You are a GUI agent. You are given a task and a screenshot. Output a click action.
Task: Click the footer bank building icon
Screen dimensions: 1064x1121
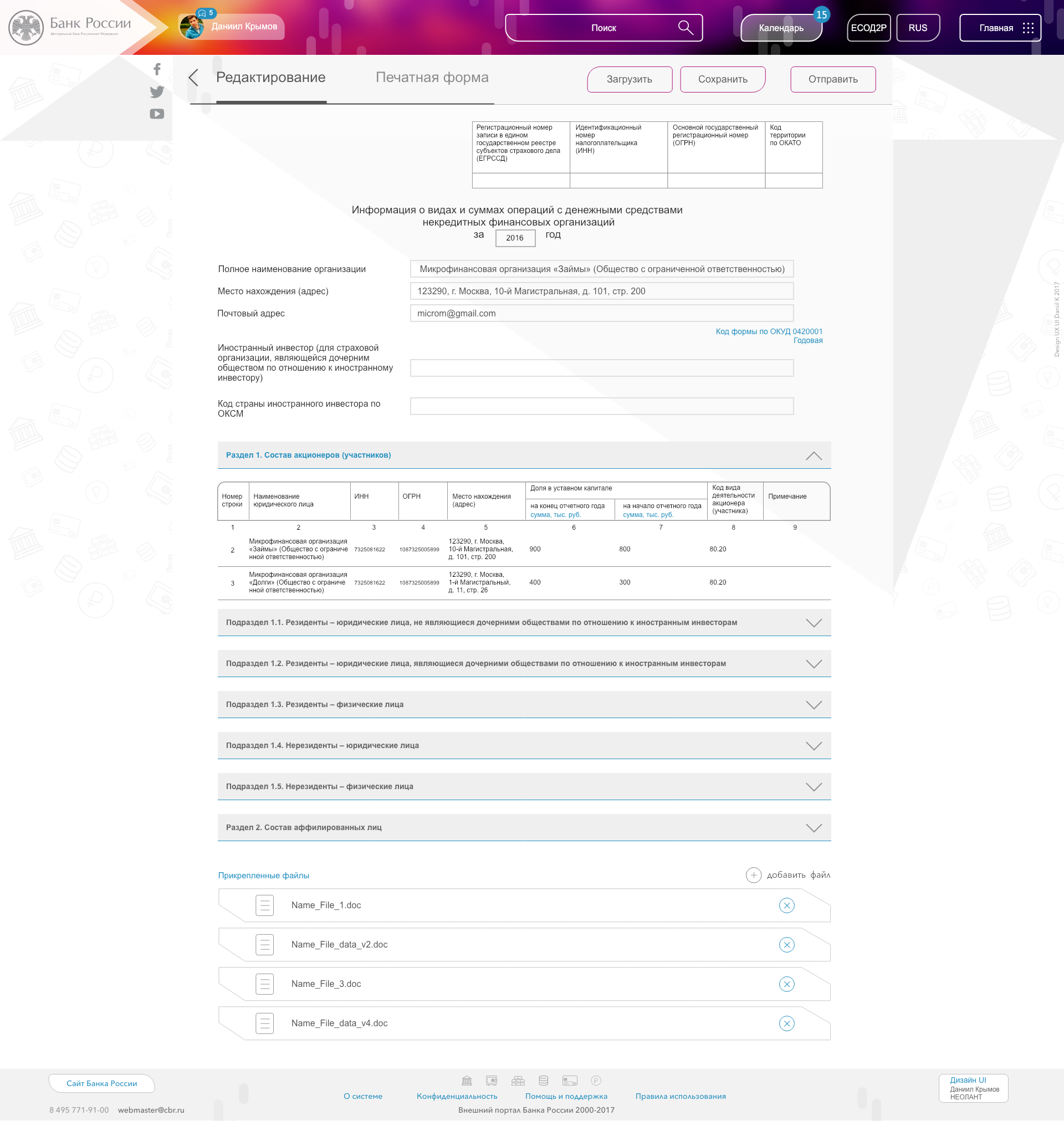[x=467, y=1081]
